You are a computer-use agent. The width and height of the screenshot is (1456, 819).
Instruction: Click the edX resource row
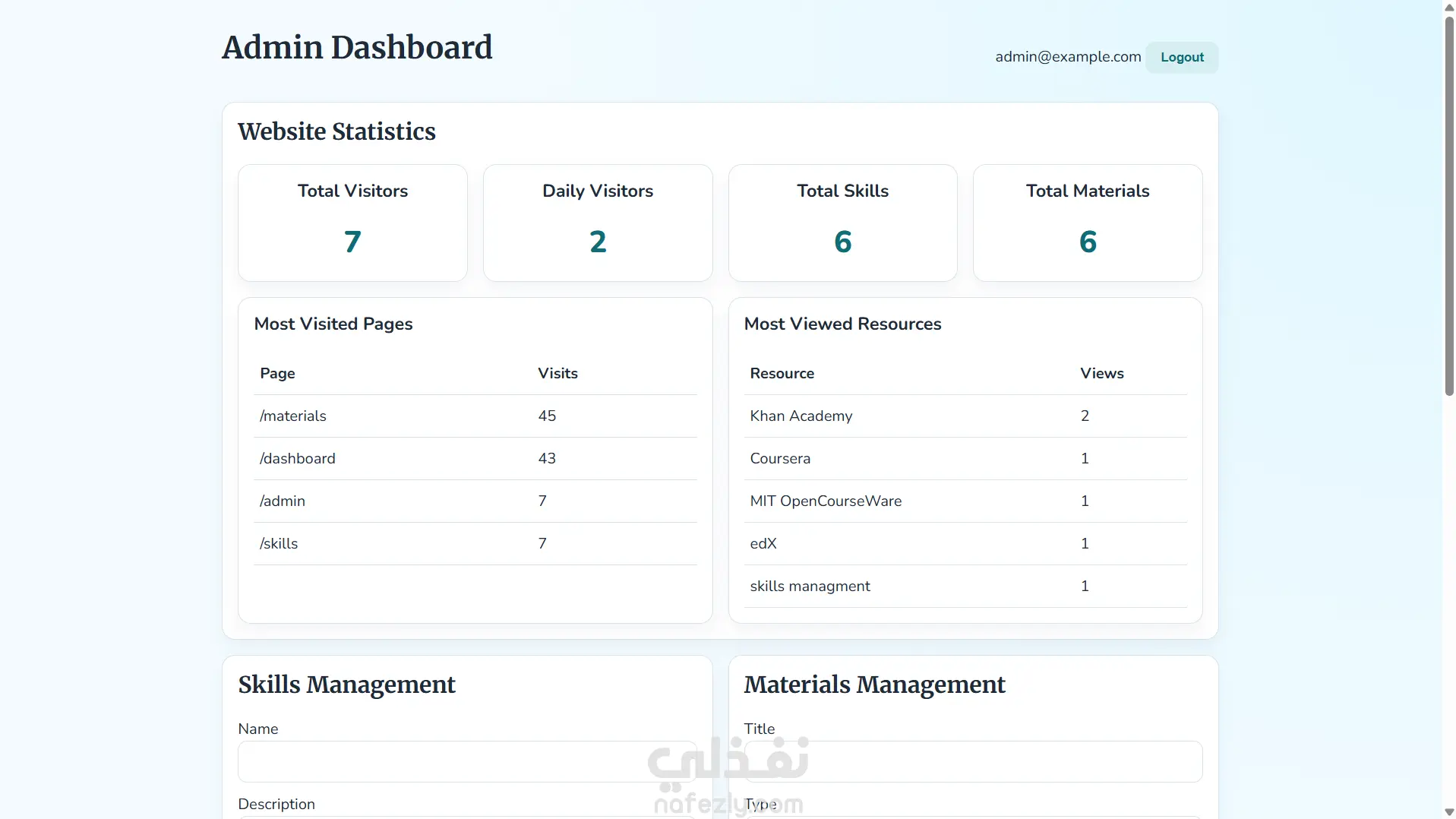[965, 543]
